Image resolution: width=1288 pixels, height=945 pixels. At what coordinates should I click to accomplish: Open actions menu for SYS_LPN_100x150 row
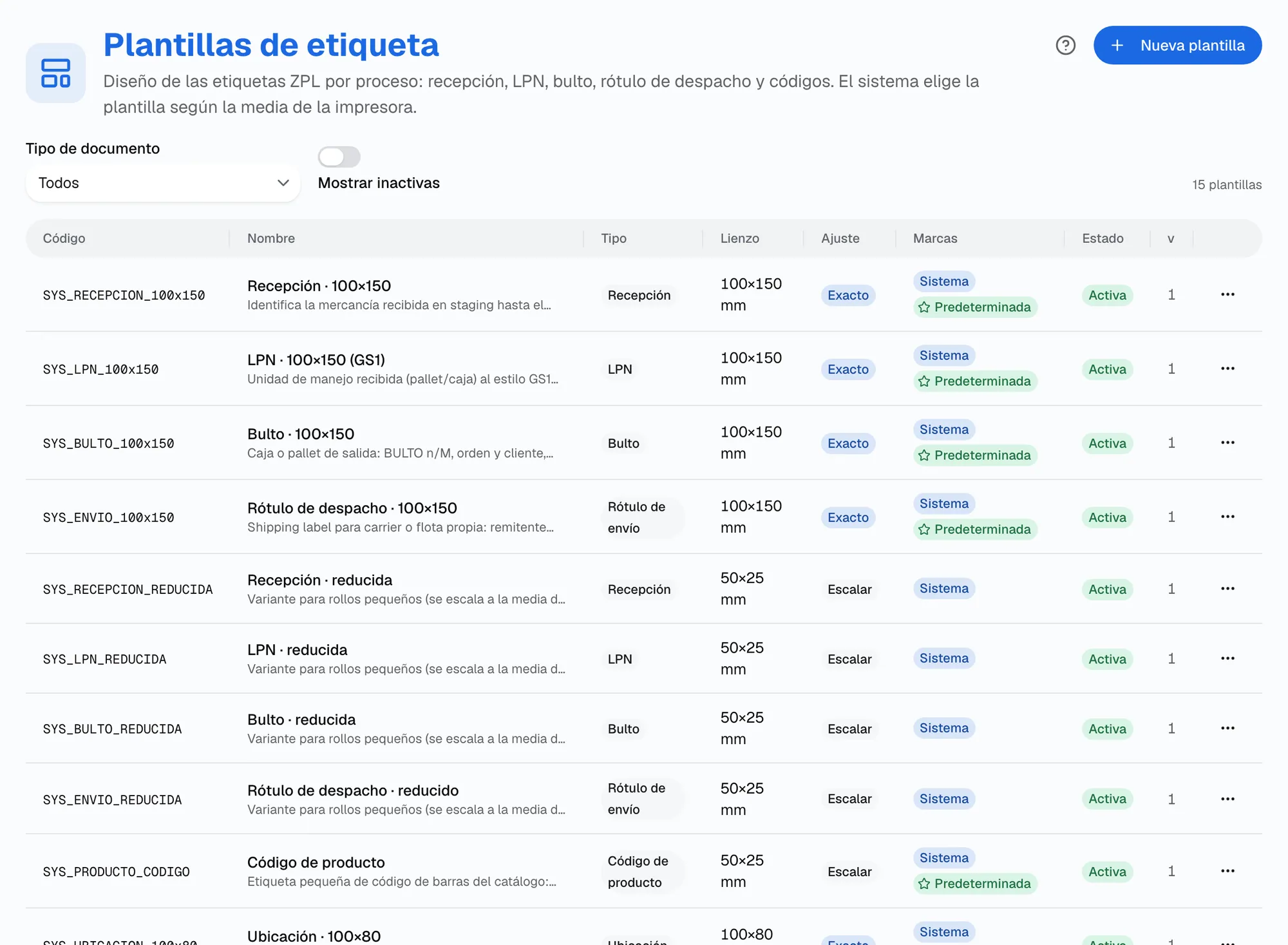pos(1227,368)
